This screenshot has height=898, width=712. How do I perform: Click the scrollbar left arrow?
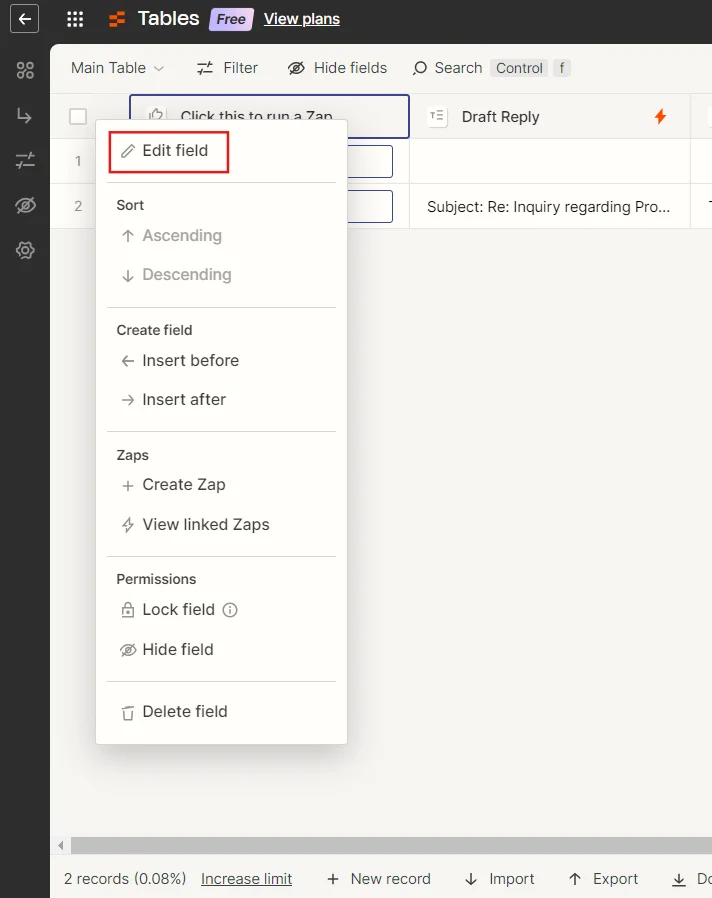[x=61, y=845]
